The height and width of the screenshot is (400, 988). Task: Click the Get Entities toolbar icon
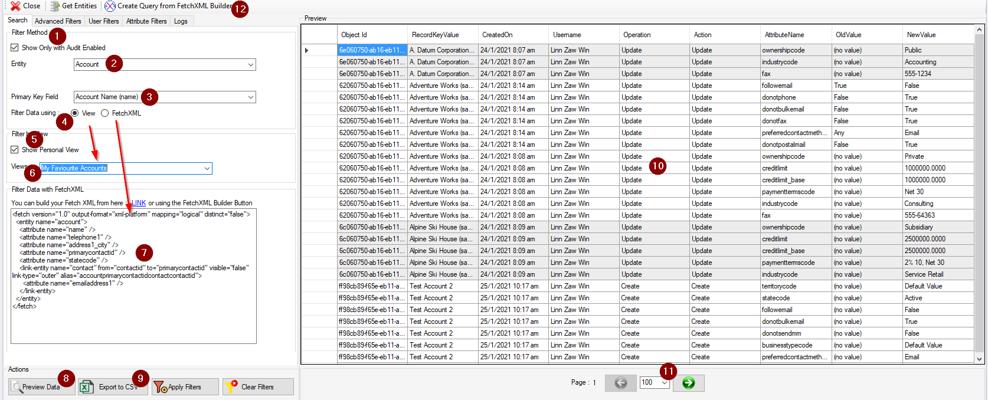(x=54, y=6)
